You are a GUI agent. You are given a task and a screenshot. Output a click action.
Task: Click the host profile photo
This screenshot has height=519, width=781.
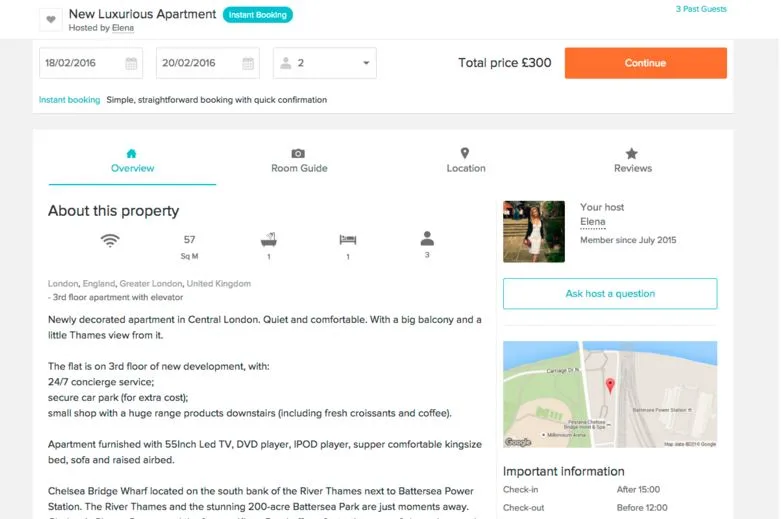pyautogui.click(x=534, y=231)
